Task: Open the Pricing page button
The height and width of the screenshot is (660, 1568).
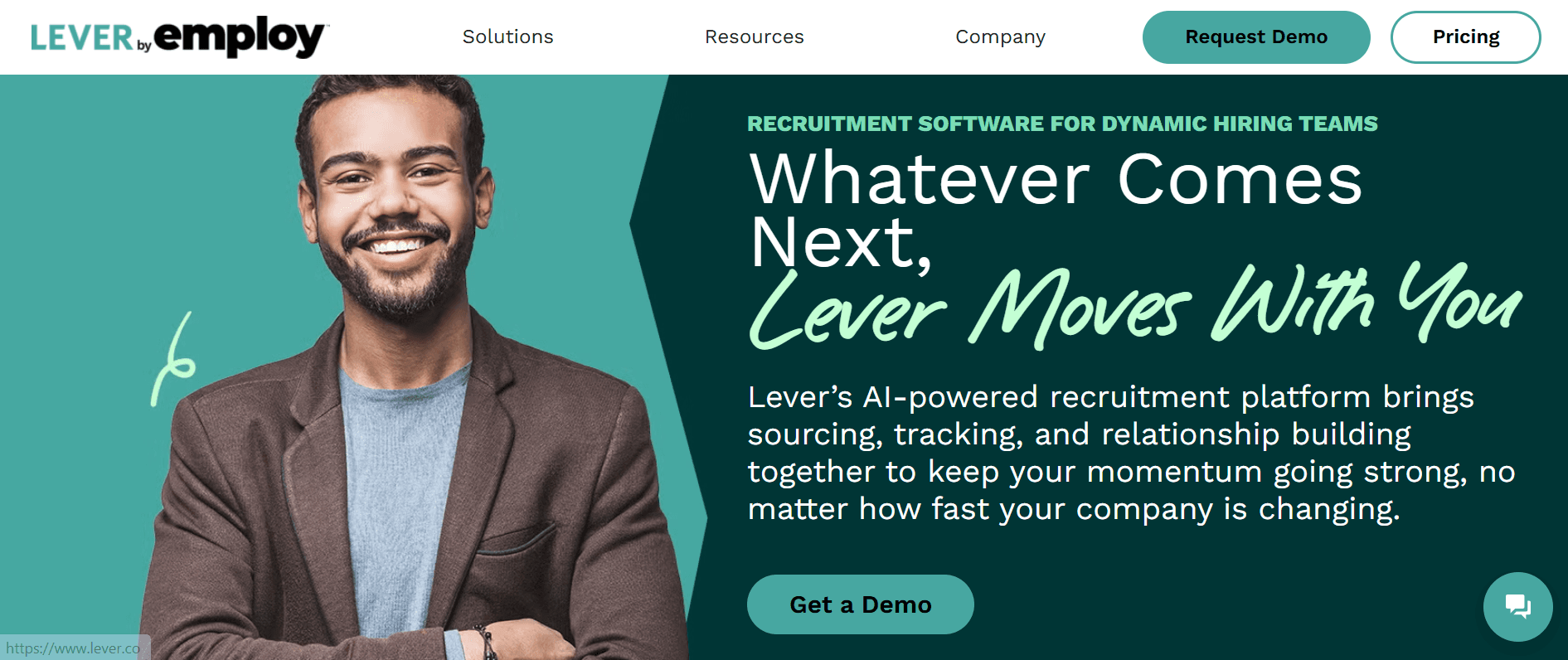Action: point(1465,37)
